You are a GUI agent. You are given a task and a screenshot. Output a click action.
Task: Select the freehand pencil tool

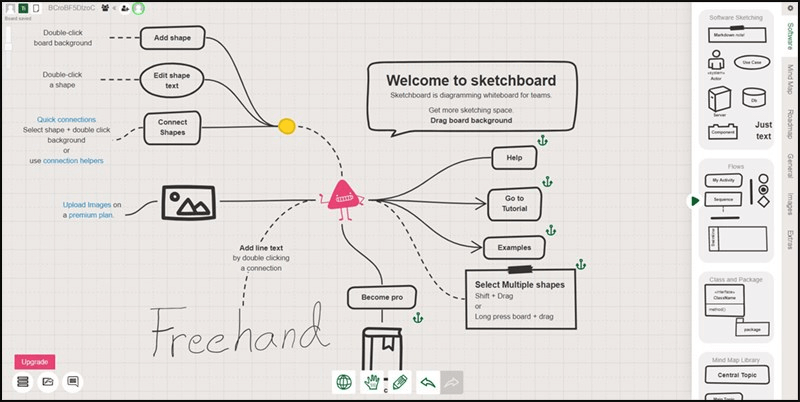(400, 381)
